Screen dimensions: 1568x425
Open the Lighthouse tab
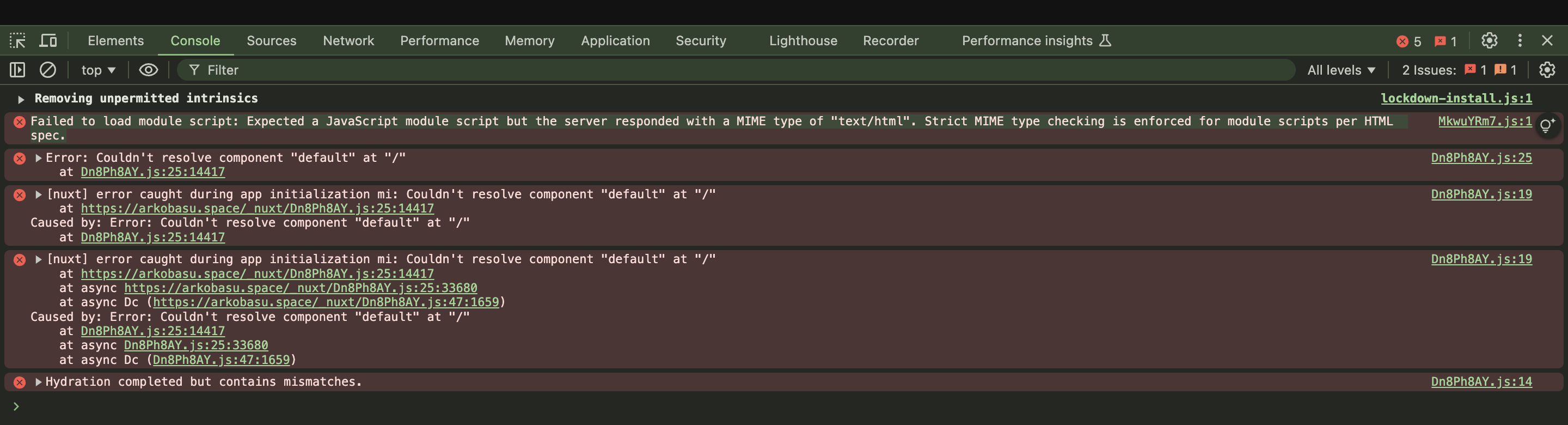pyautogui.click(x=803, y=41)
